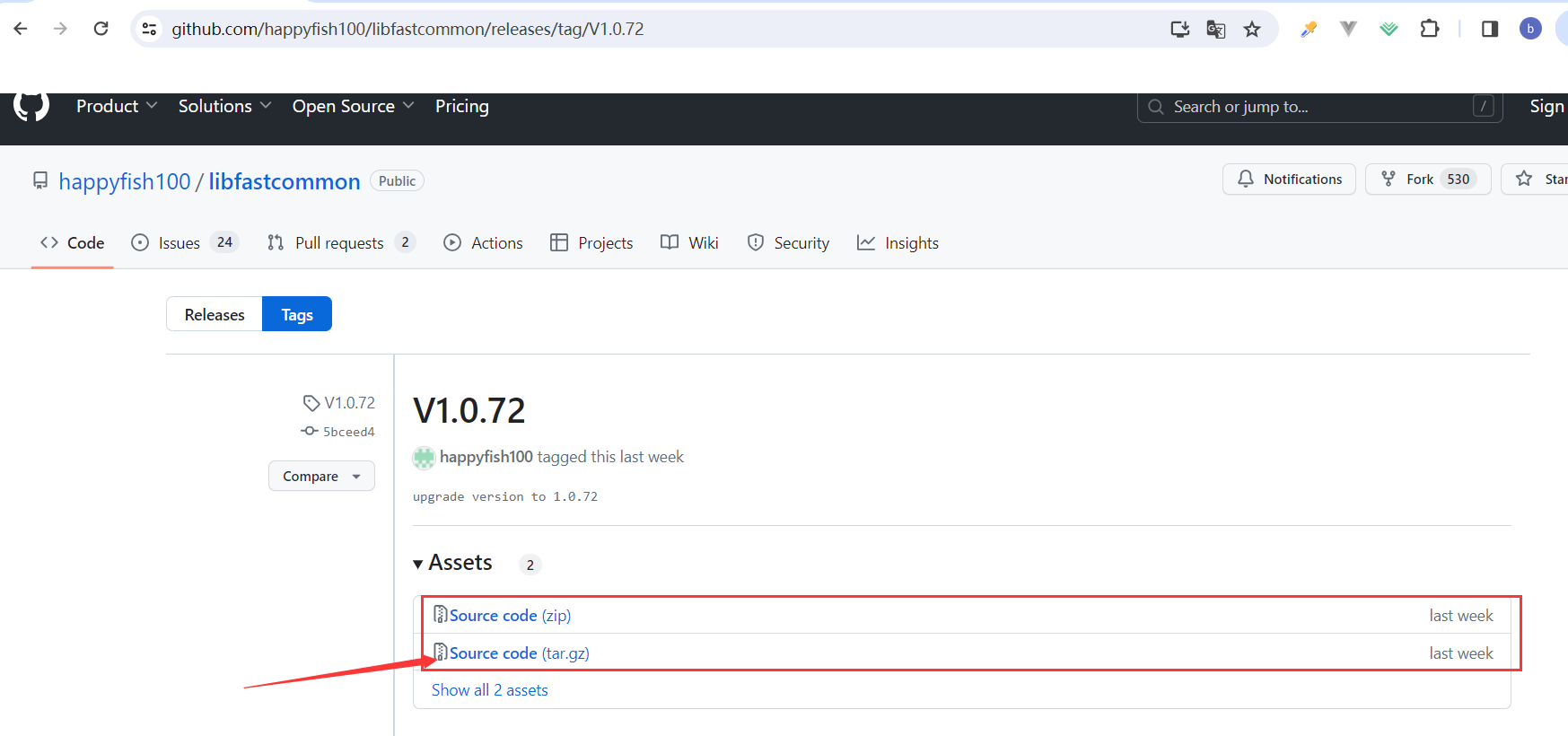Open the Issues tab
This screenshot has width=1568, height=736.
(184, 242)
